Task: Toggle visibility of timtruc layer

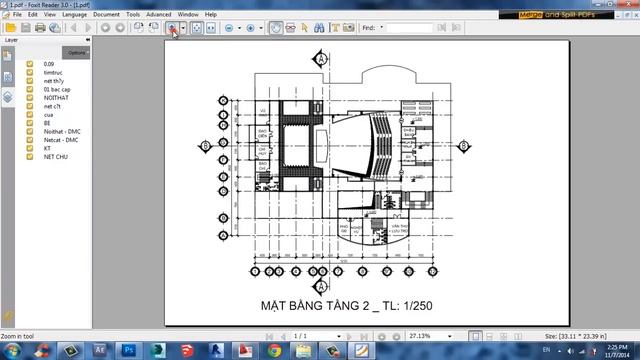Action: pos(30,73)
